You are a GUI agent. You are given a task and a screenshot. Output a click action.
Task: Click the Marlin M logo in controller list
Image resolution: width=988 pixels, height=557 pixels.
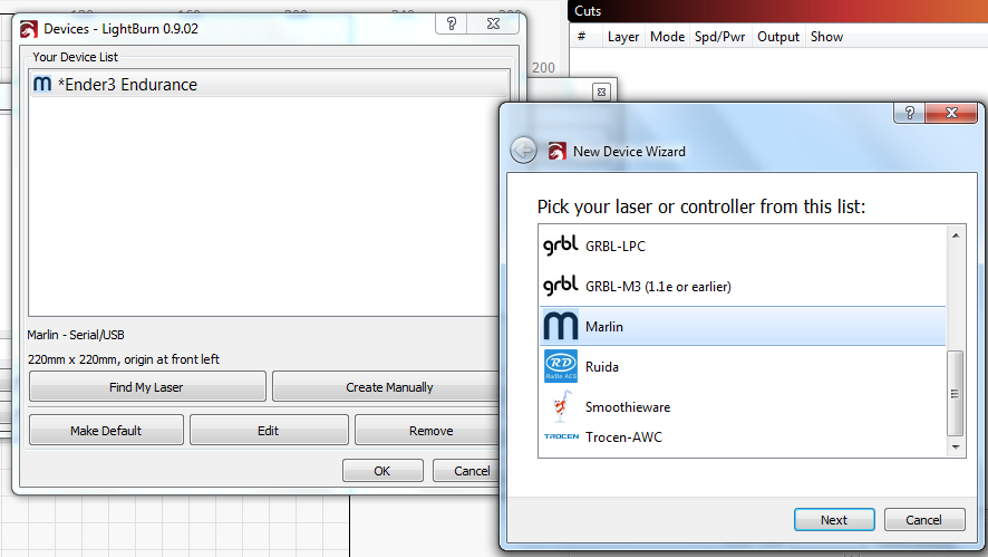(x=560, y=326)
